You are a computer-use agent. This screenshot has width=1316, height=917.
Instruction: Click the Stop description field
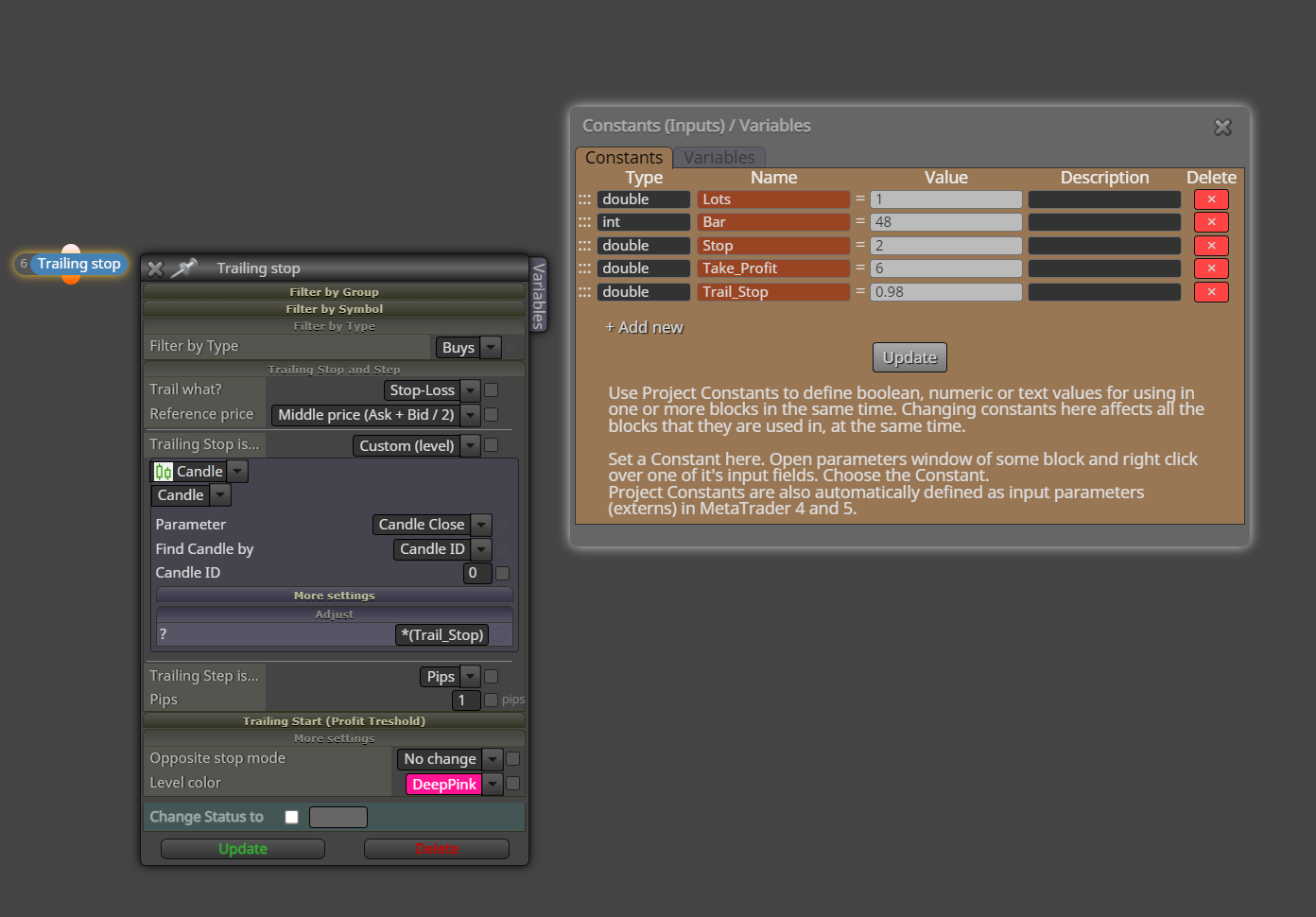(x=1104, y=246)
